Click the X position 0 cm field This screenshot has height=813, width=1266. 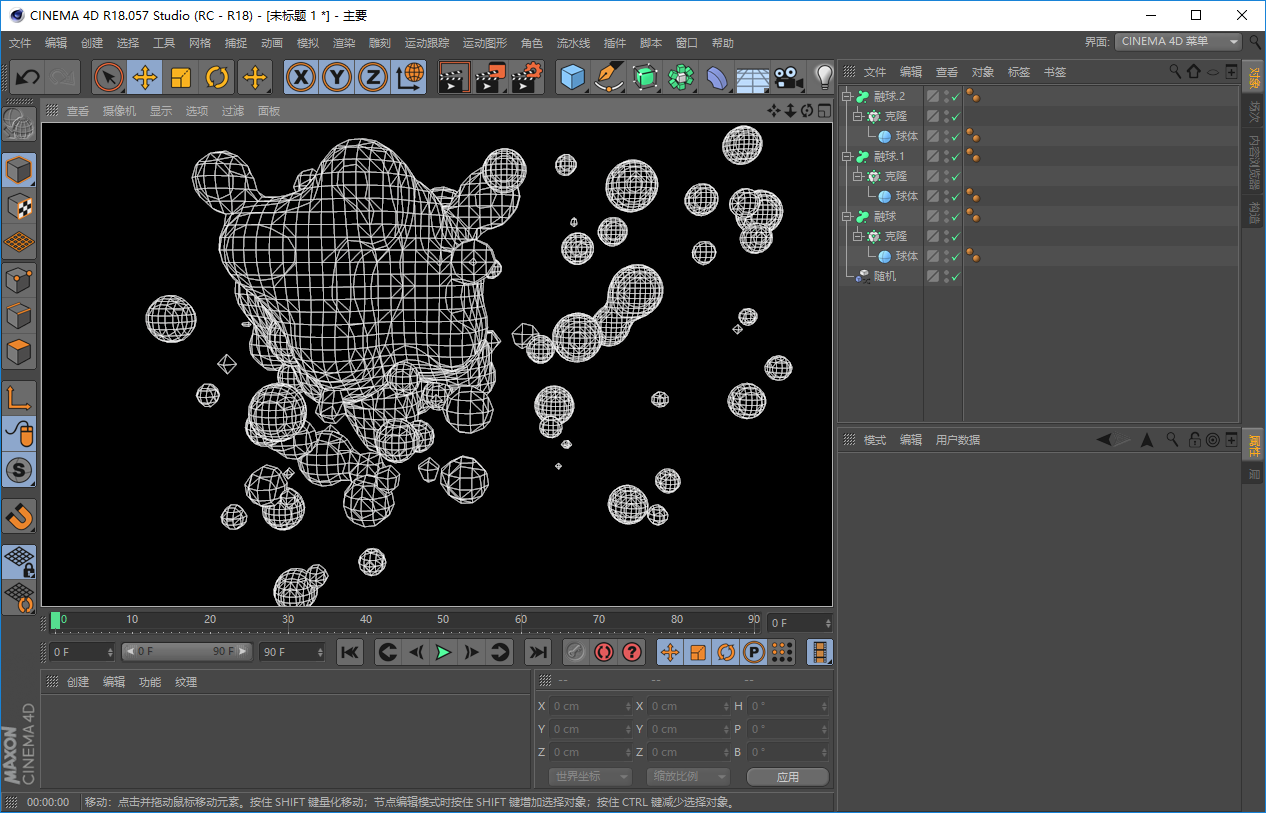pyautogui.click(x=591, y=706)
